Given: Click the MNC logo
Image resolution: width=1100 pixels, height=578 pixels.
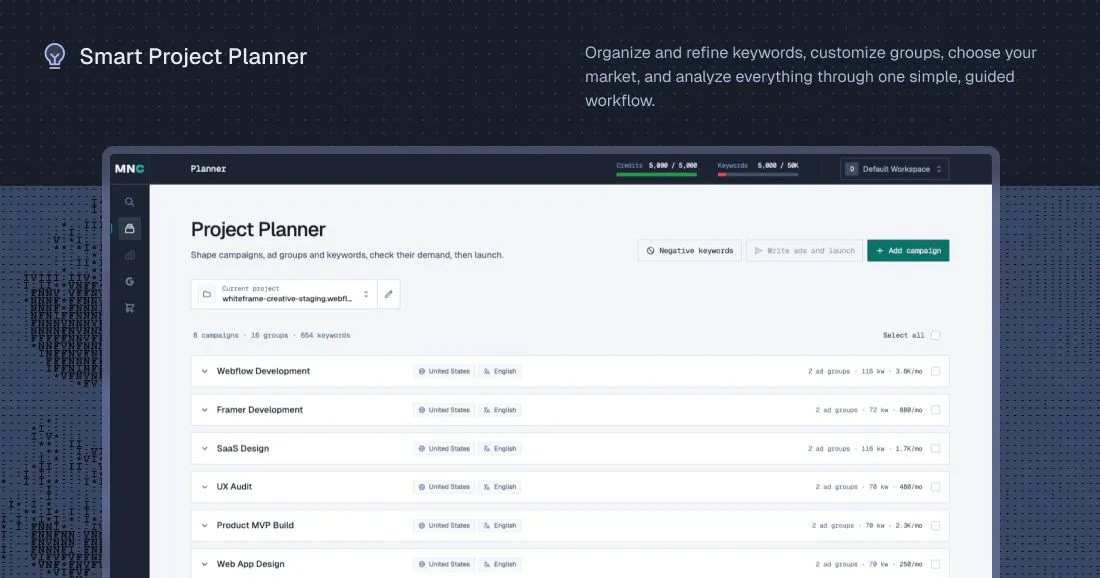Looking at the screenshot, I should (x=129, y=168).
